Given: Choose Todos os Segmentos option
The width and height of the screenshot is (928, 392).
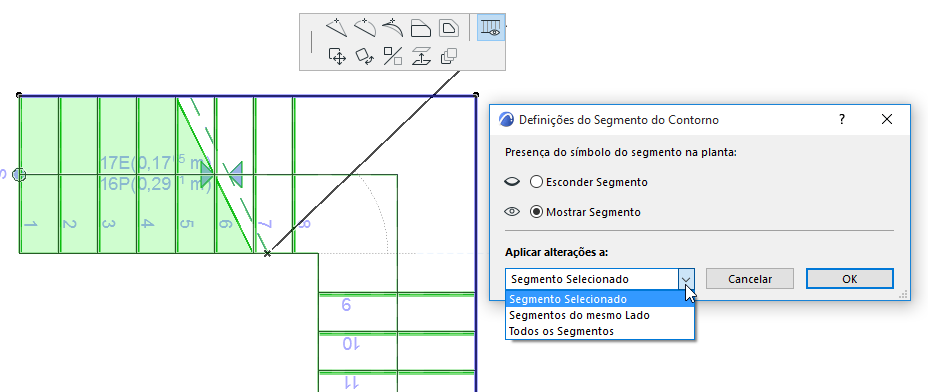Looking at the screenshot, I should 600,331.
